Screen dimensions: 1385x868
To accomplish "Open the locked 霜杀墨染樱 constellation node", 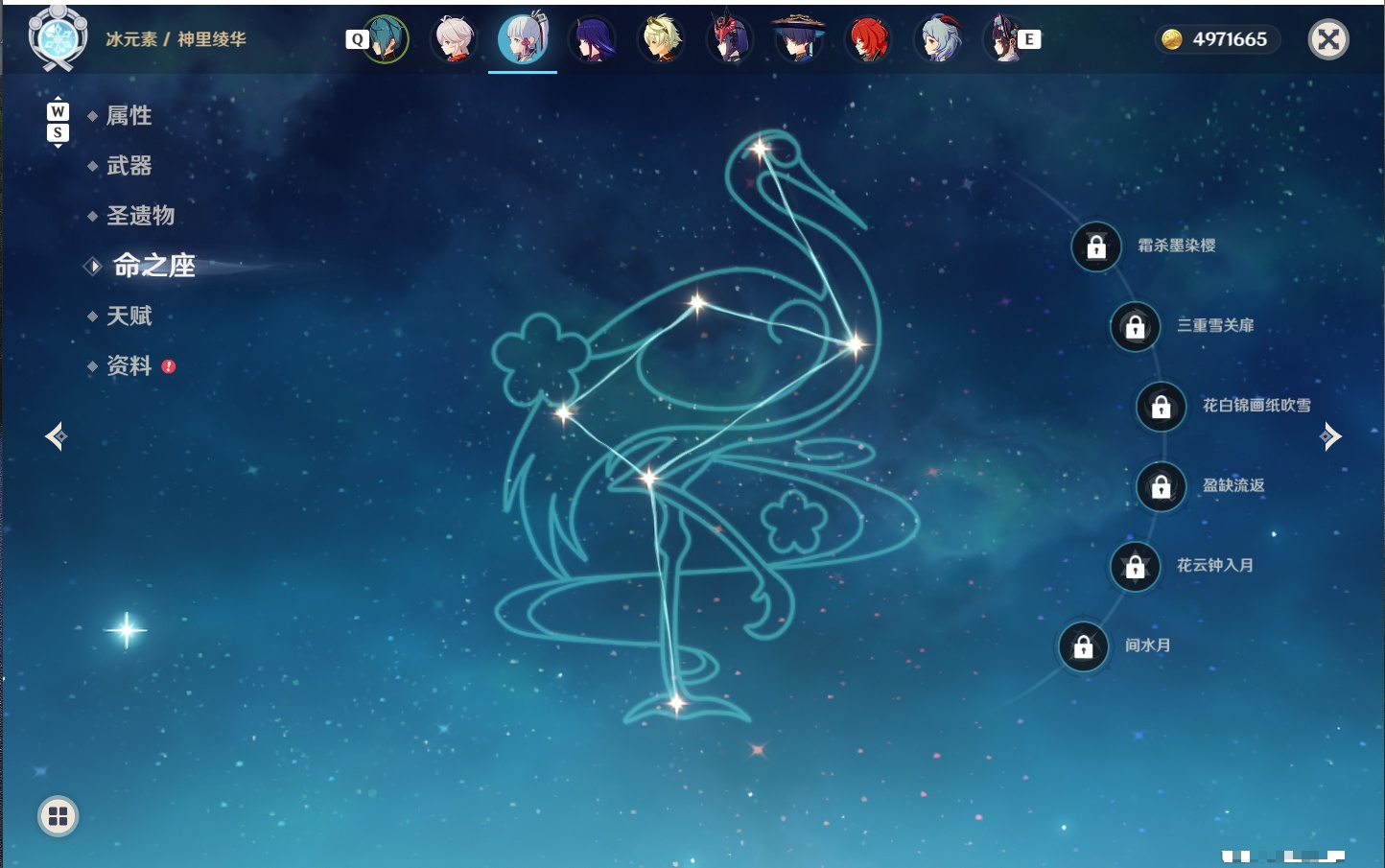I will click(1096, 247).
